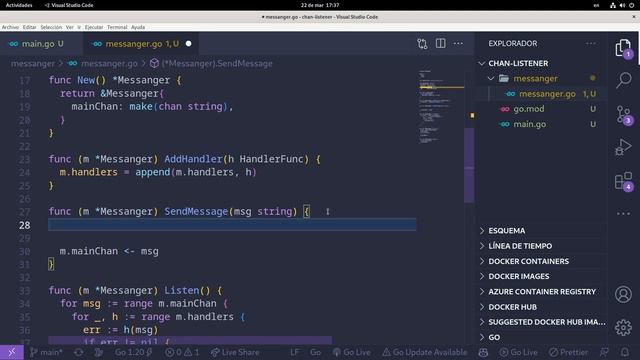Start Live Share from status bar
Viewport: 640px width, 360px height.
pos(235,352)
